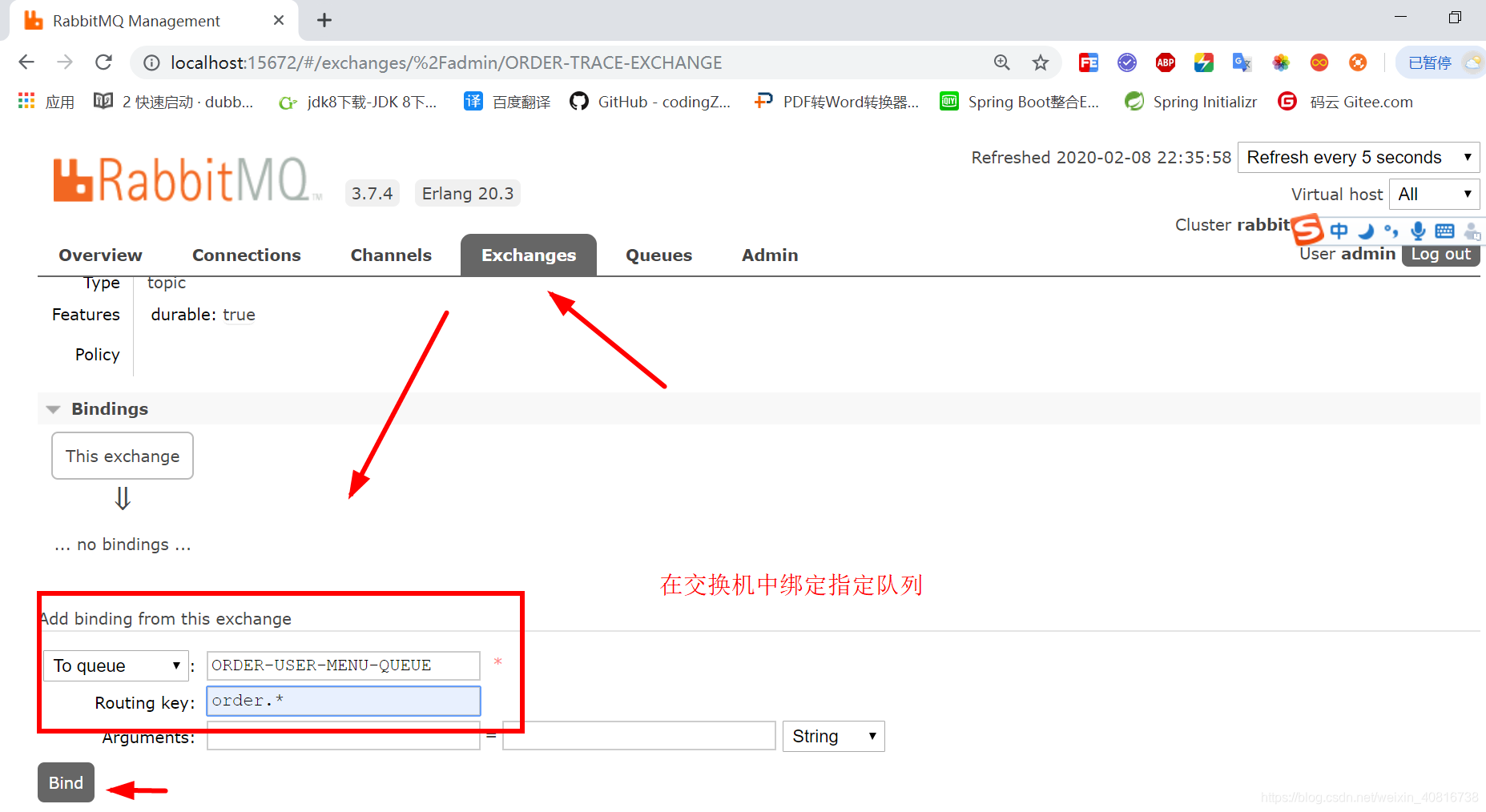Open a new browser tab
Screen dimensions: 1486x812
tap(324, 20)
